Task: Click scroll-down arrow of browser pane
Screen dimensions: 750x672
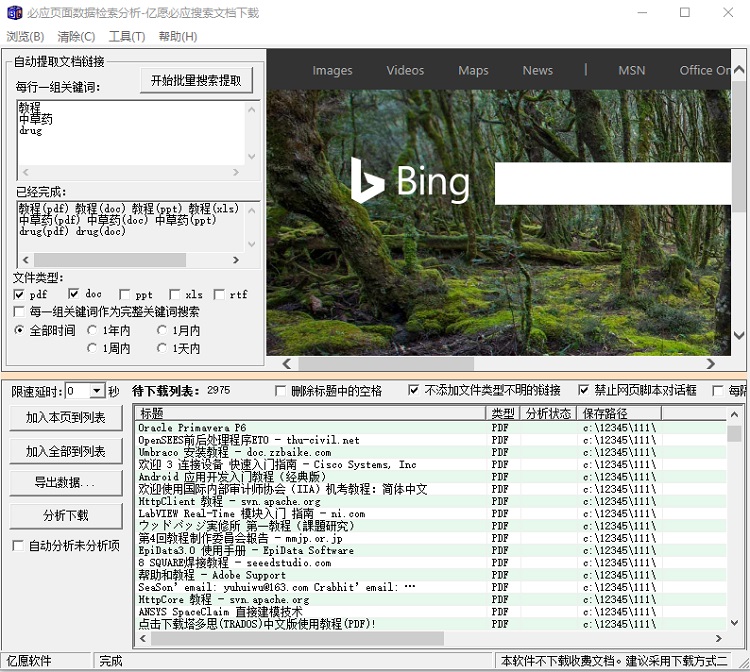Action: 739,335
